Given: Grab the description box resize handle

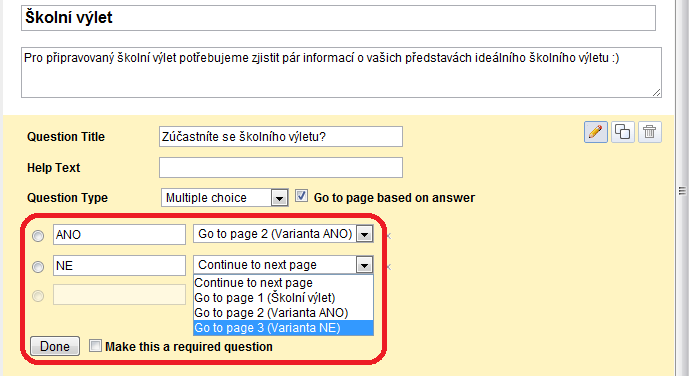Looking at the screenshot, I should coord(656,92).
